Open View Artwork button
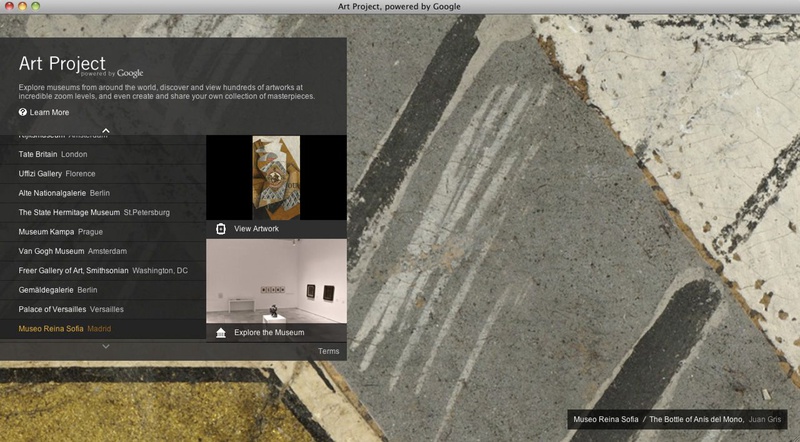The height and width of the screenshot is (442, 800). (277, 229)
